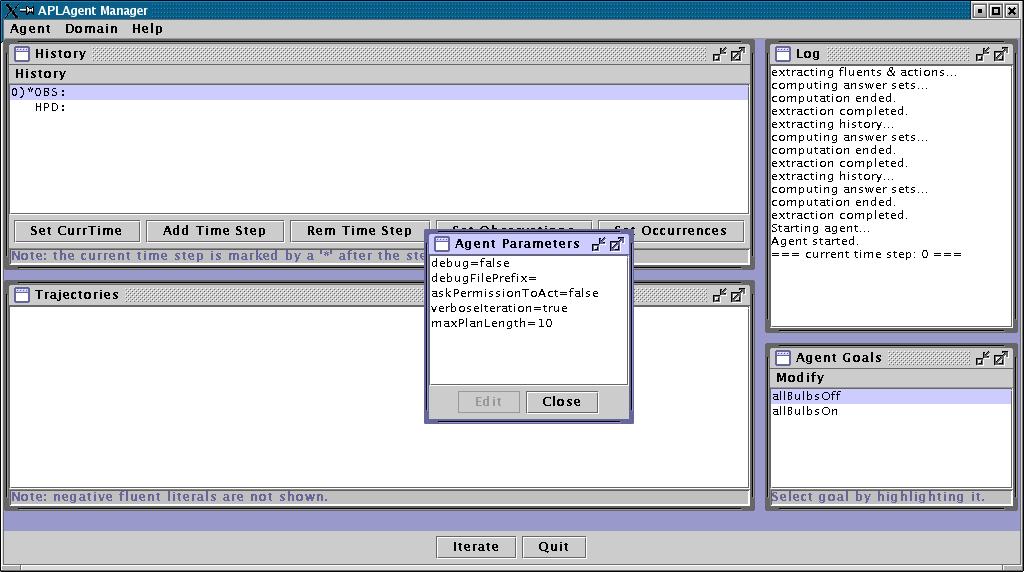Open the Domain menu
This screenshot has width=1024, height=572.
pos(91,29)
